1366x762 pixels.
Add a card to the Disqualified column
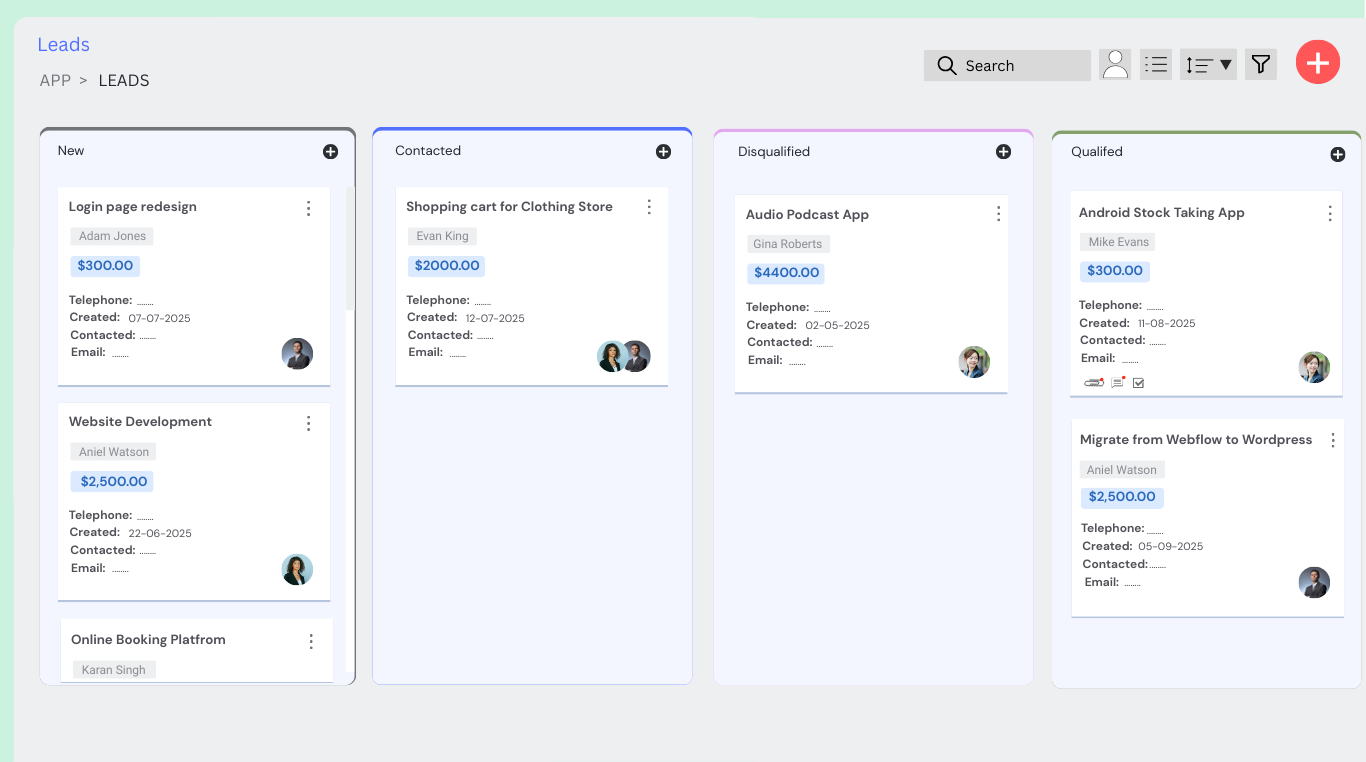(1003, 152)
